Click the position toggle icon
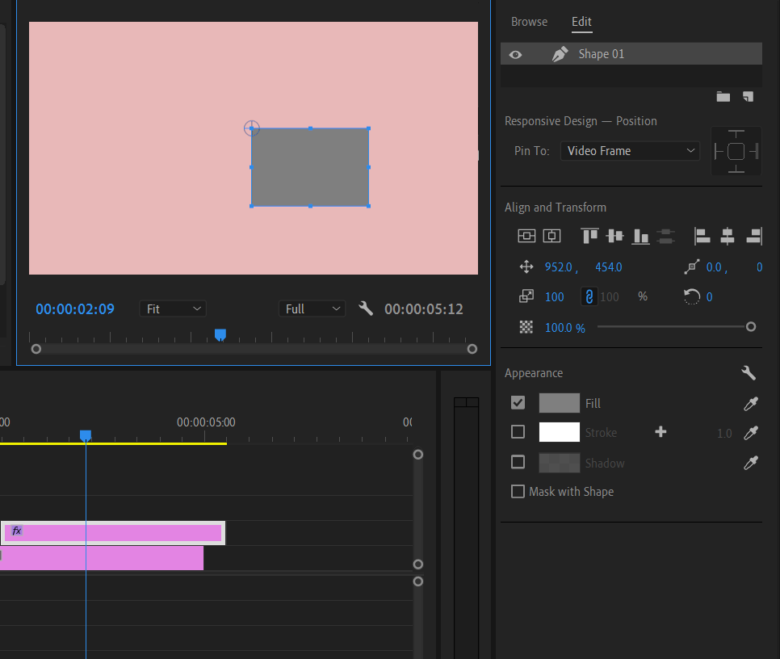 (x=526, y=267)
